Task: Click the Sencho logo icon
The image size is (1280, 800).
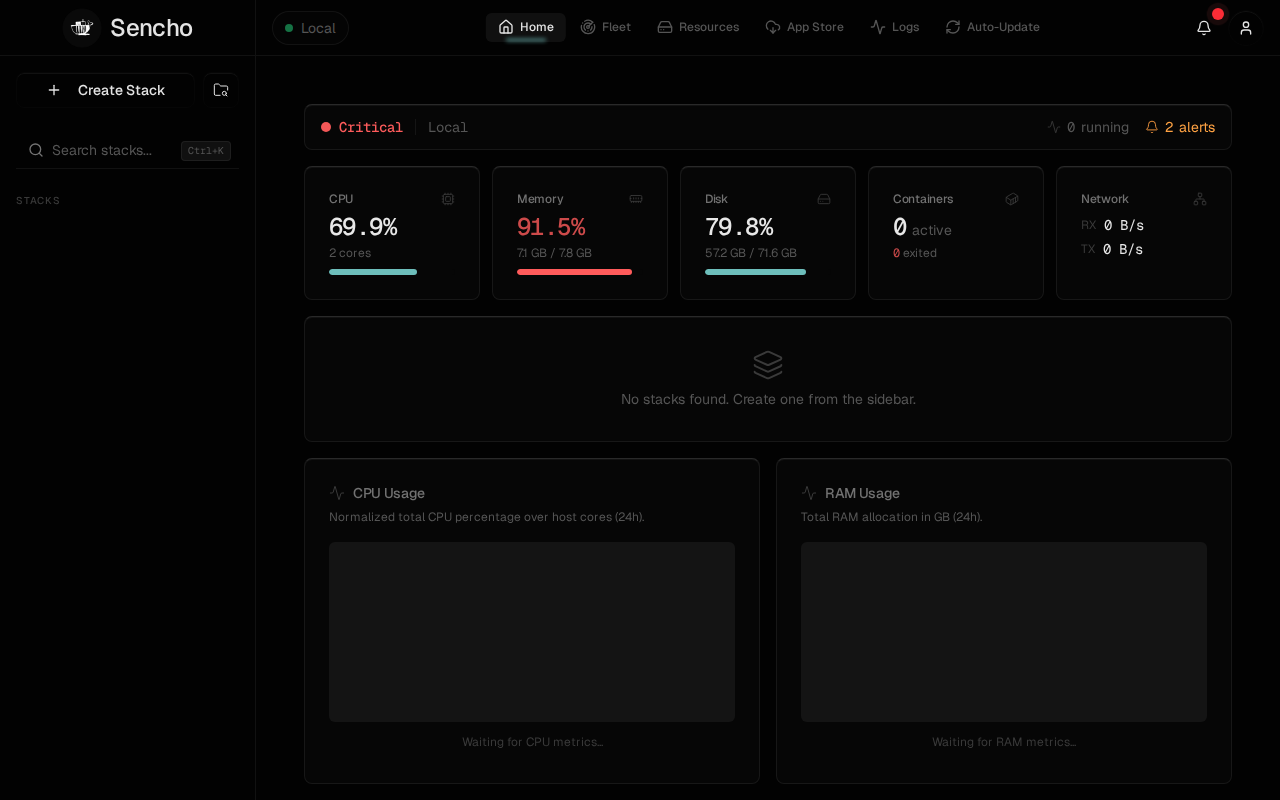Action: click(x=82, y=28)
